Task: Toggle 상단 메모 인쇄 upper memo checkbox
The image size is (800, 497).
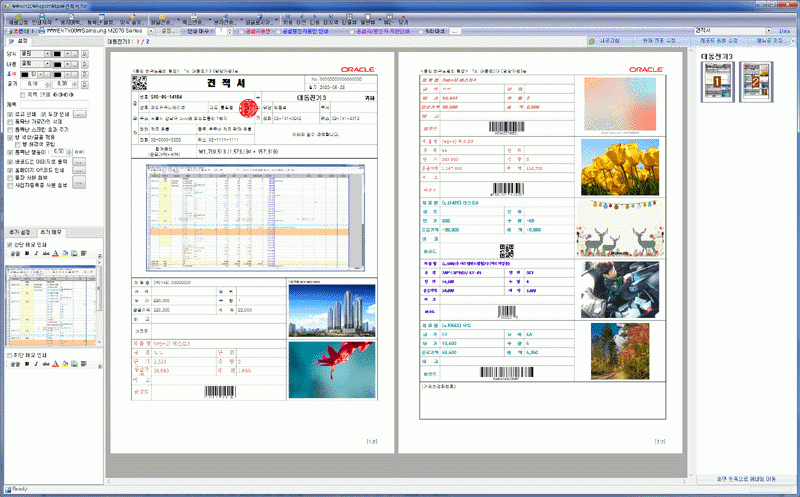Action: 9,245
